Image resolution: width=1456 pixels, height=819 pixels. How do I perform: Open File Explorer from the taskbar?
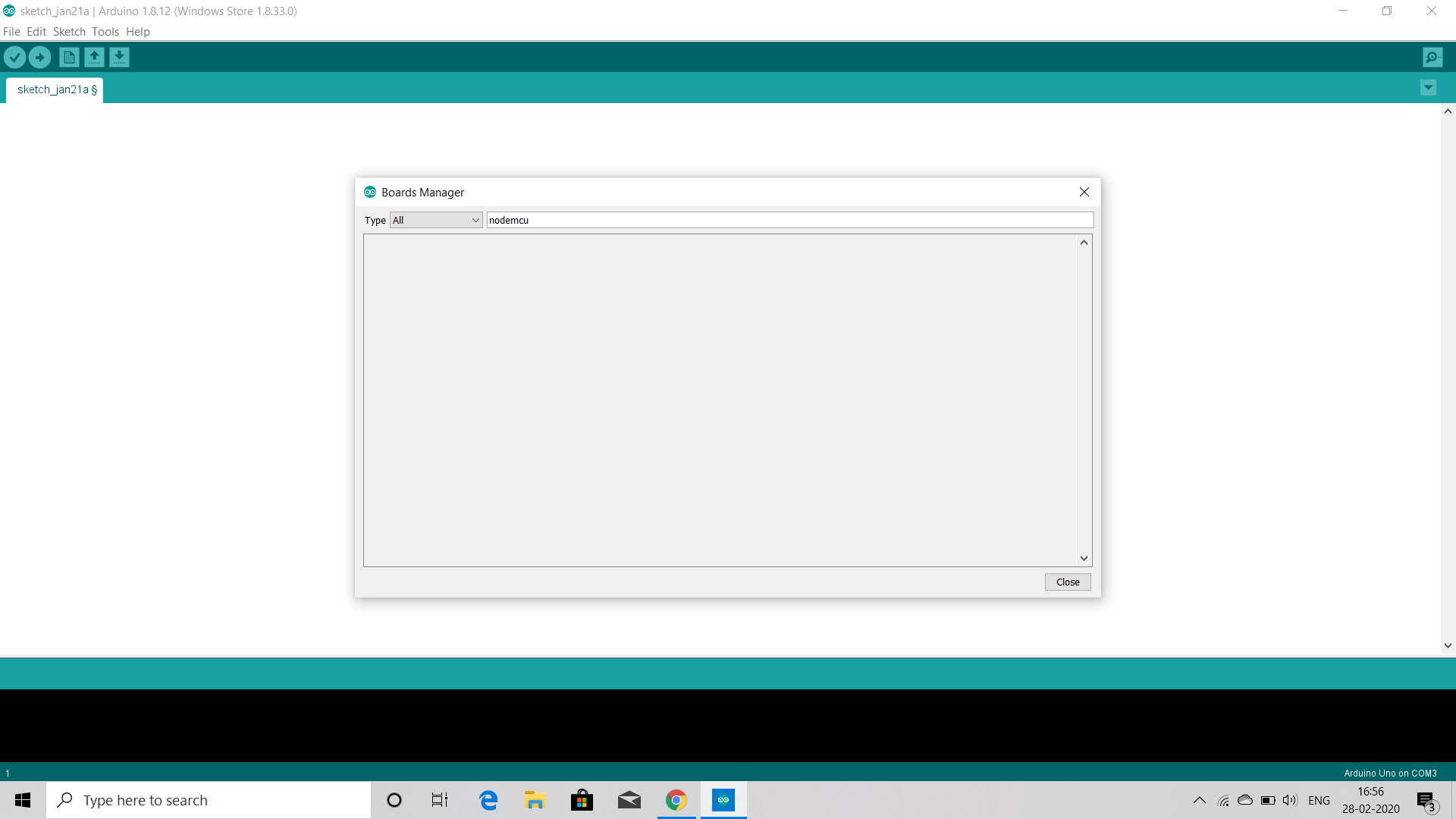[x=535, y=800]
